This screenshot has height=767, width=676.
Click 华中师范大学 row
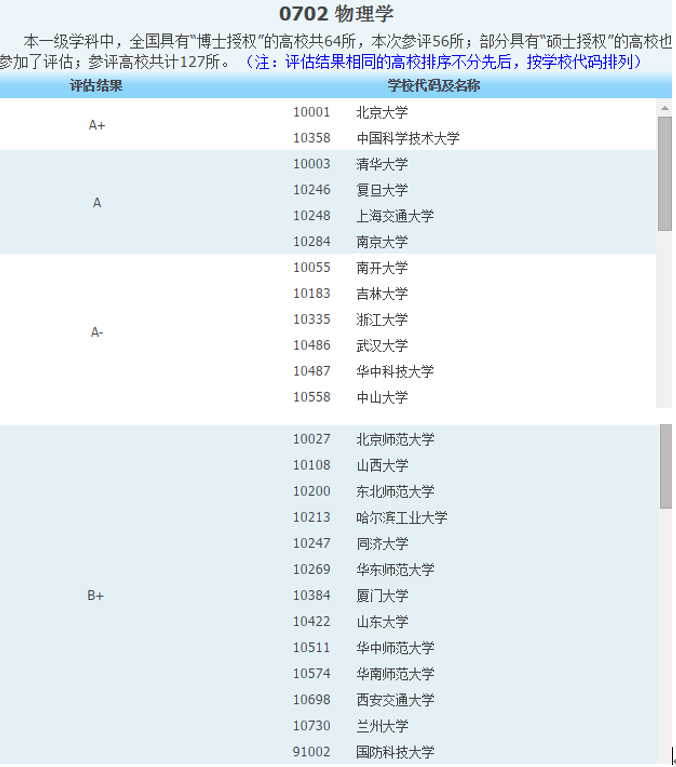tap(395, 648)
